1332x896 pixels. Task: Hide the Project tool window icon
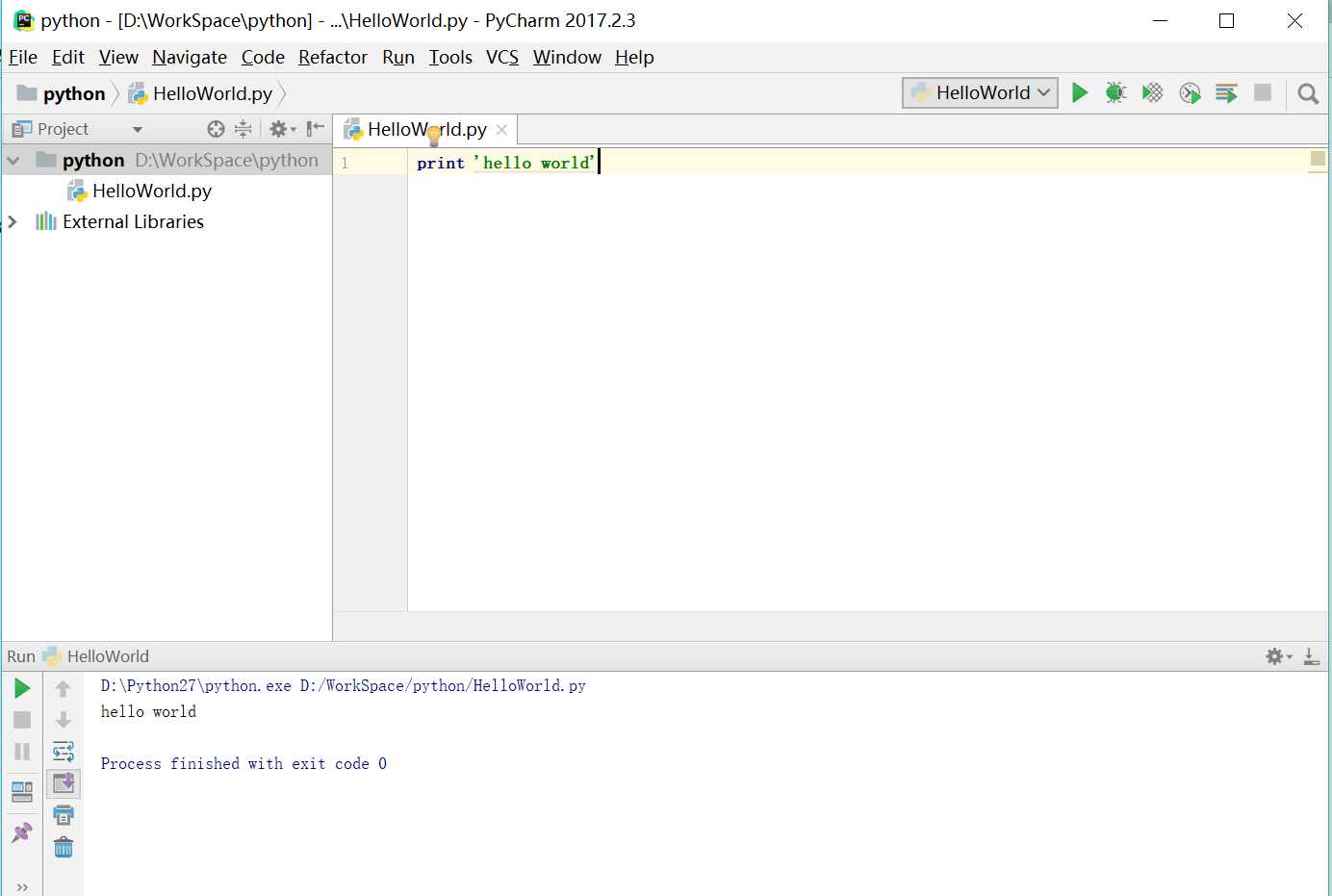(x=315, y=129)
